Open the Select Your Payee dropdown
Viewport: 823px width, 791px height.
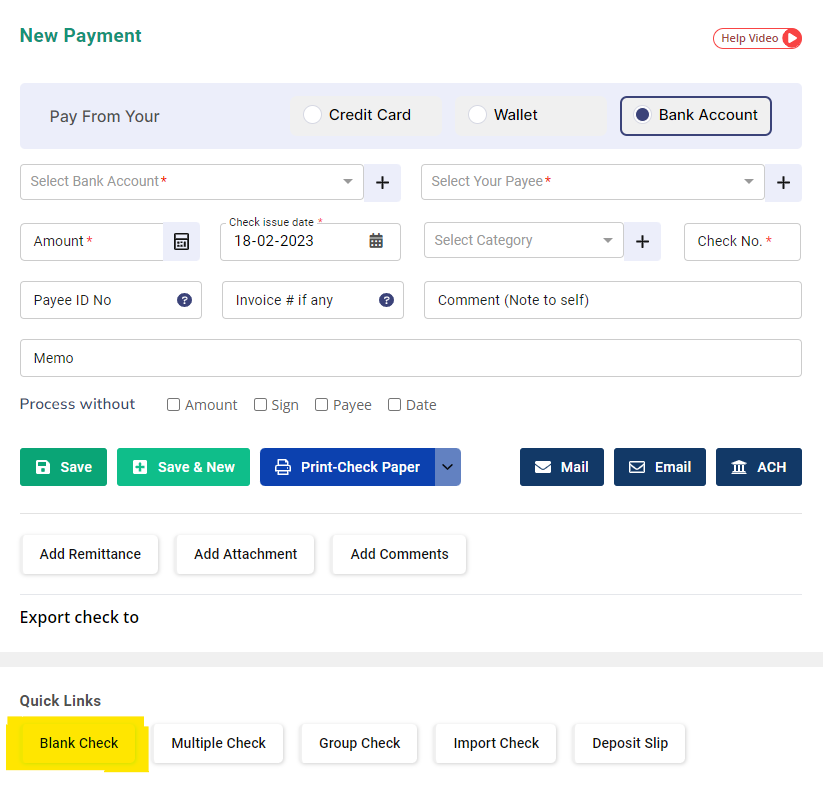coord(748,182)
